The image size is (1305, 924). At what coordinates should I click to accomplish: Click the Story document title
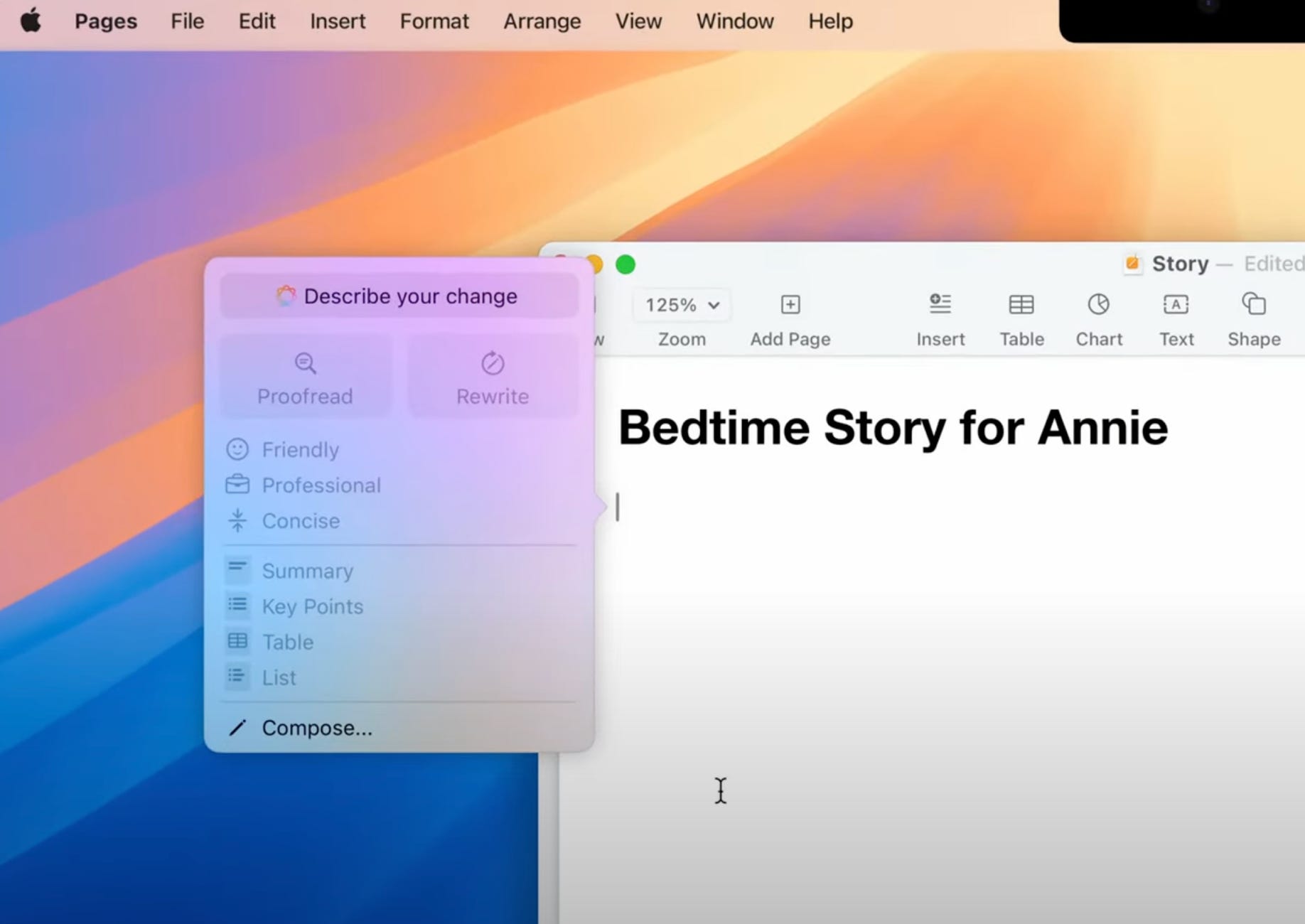pyautogui.click(x=1180, y=264)
